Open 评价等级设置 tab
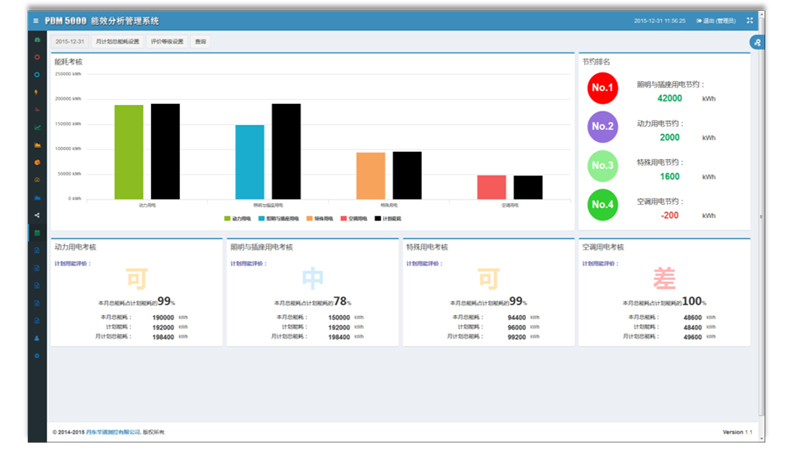This screenshot has height=457, width=794. [167, 42]
